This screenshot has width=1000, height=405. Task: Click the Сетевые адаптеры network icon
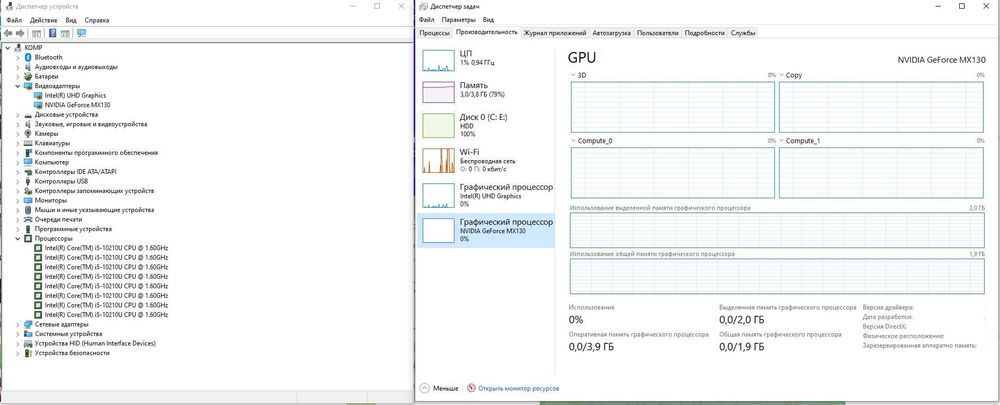coord(28,325)
